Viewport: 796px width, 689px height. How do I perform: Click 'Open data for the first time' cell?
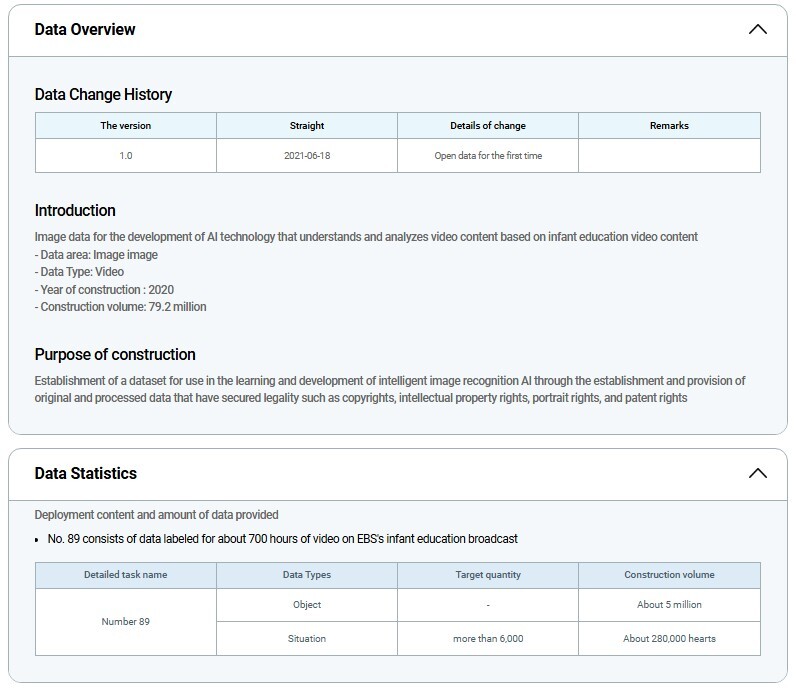(488, 156)
